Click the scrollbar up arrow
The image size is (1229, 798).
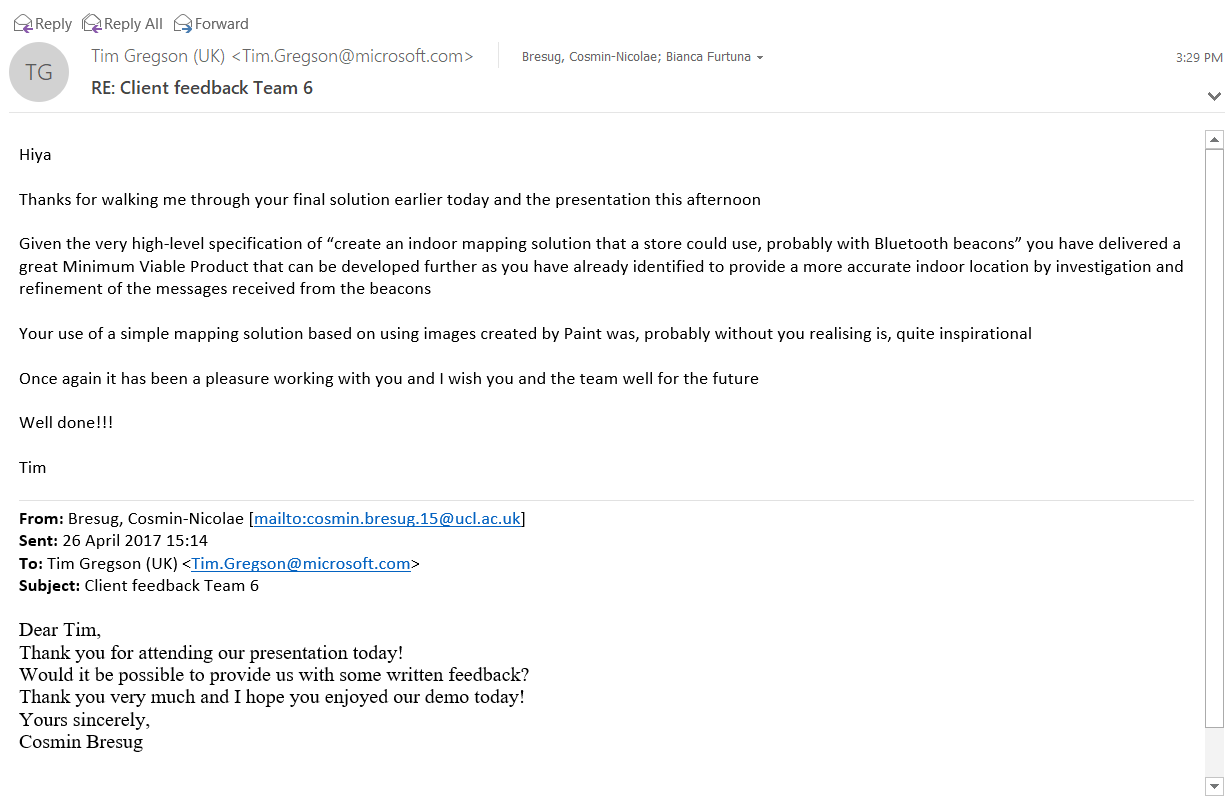pos(1214,140)
